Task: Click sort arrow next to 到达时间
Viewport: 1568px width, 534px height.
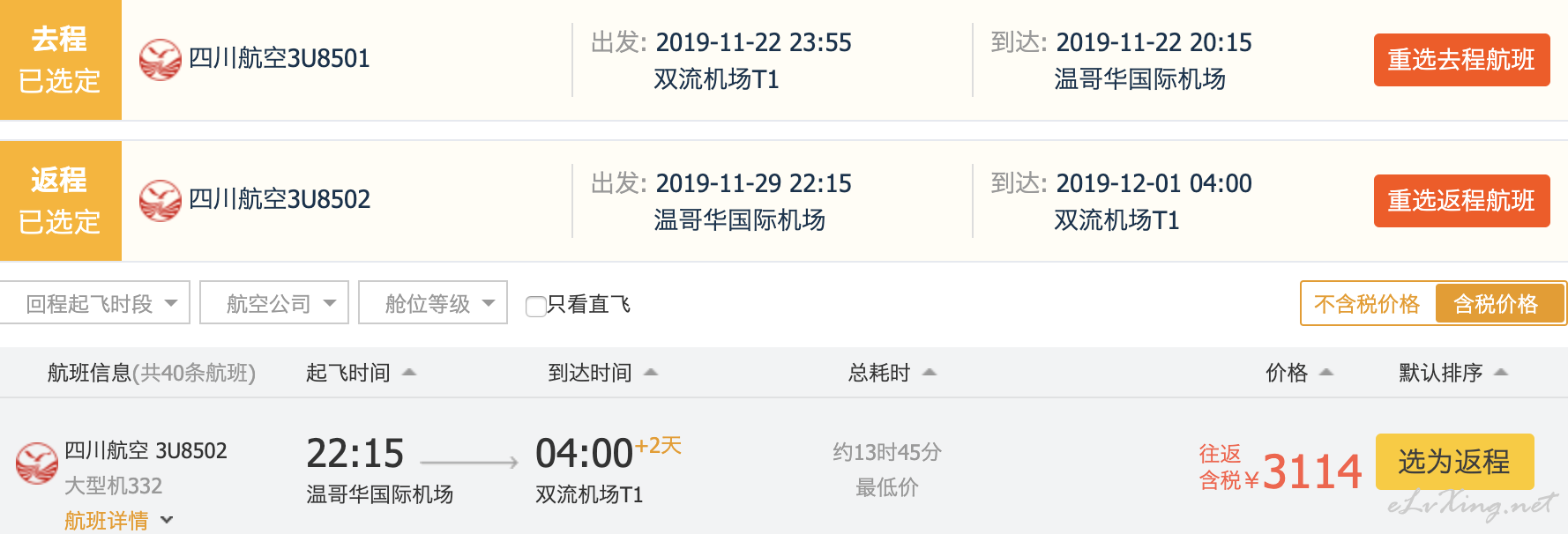Action: (651, 373)
